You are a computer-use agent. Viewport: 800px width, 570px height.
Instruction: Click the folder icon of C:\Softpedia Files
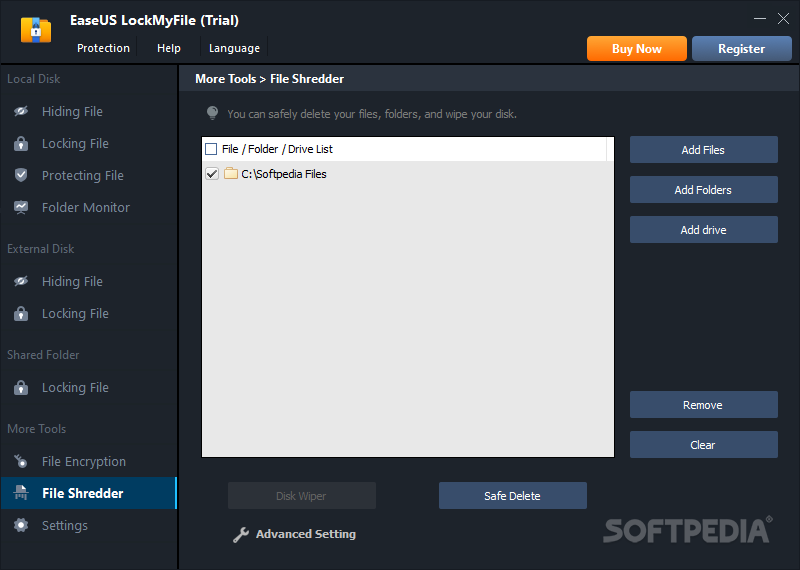pyautogui.click(x=231, y=174)
